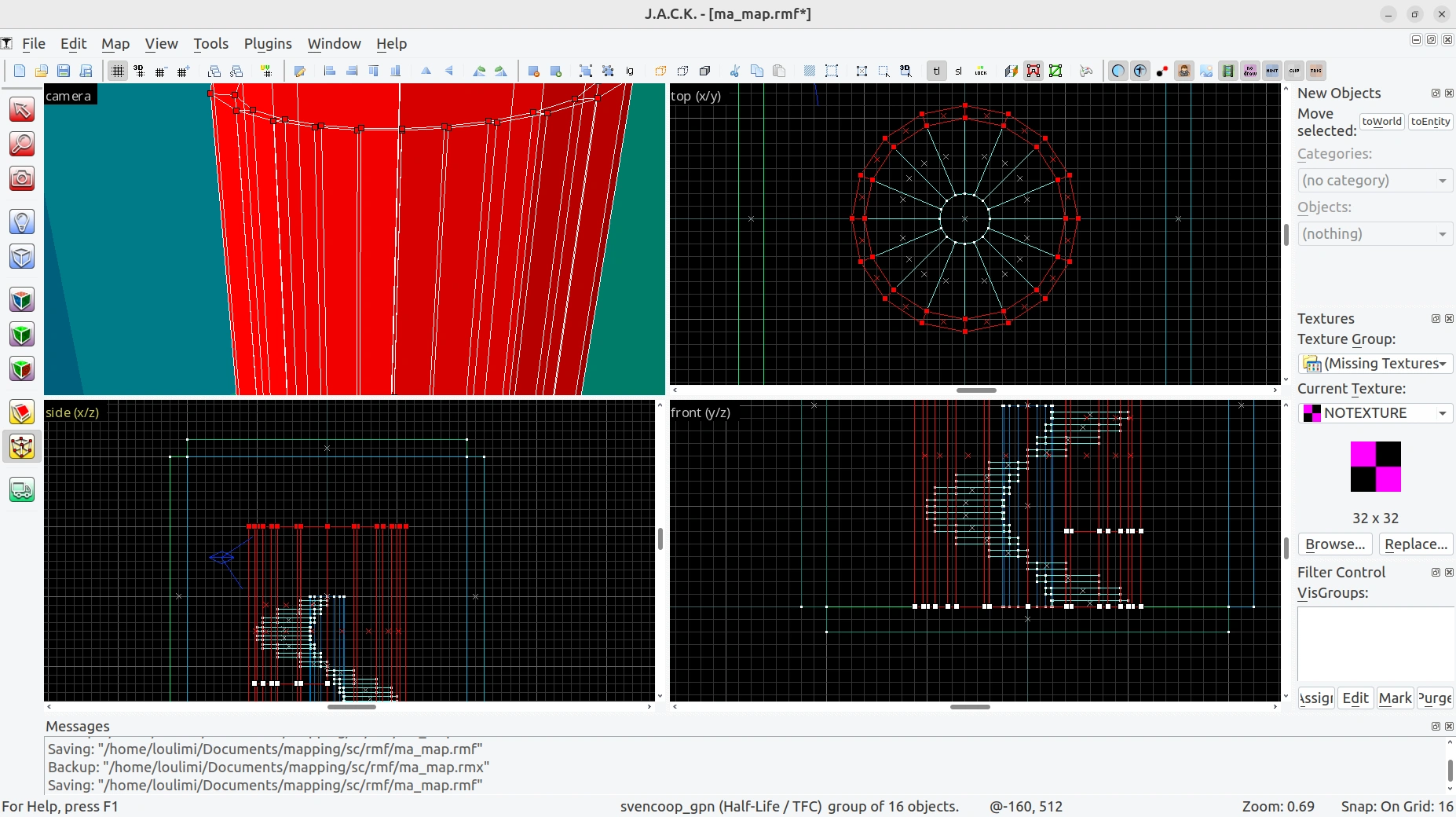Select the Vertex manipulation tool

(22, 447)
